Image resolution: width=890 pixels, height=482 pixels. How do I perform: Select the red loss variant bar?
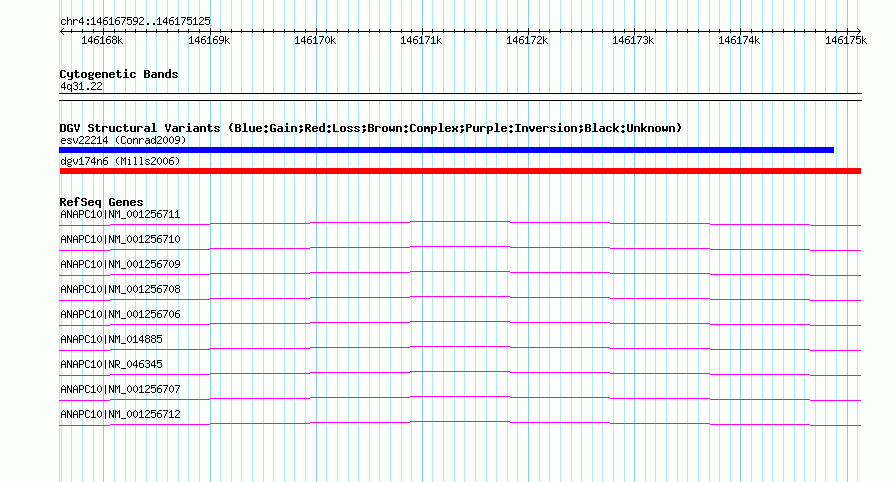click(460, 171)
